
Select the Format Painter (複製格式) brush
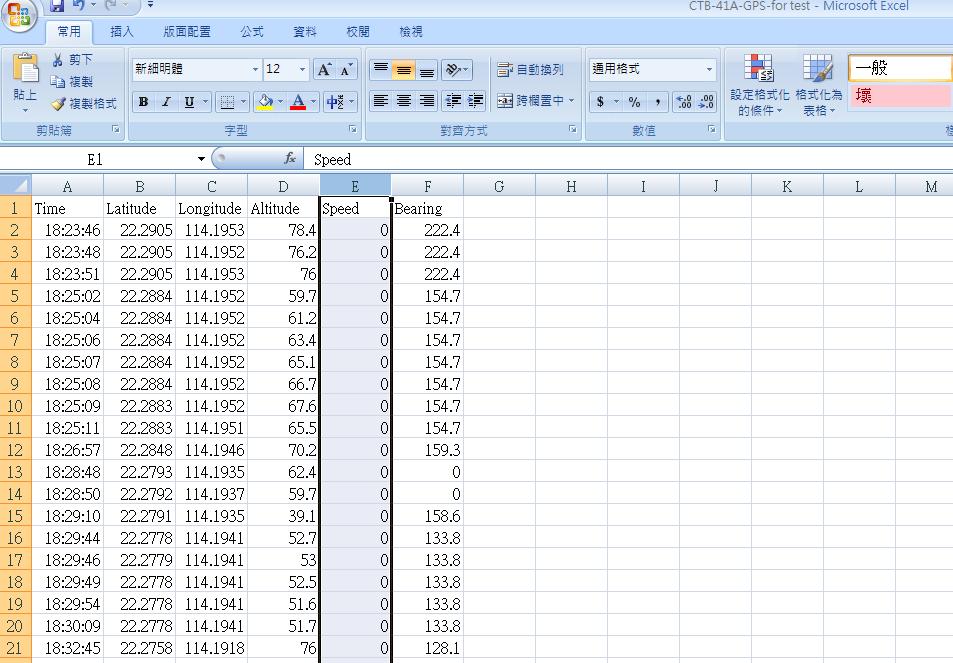pos(59,103)
